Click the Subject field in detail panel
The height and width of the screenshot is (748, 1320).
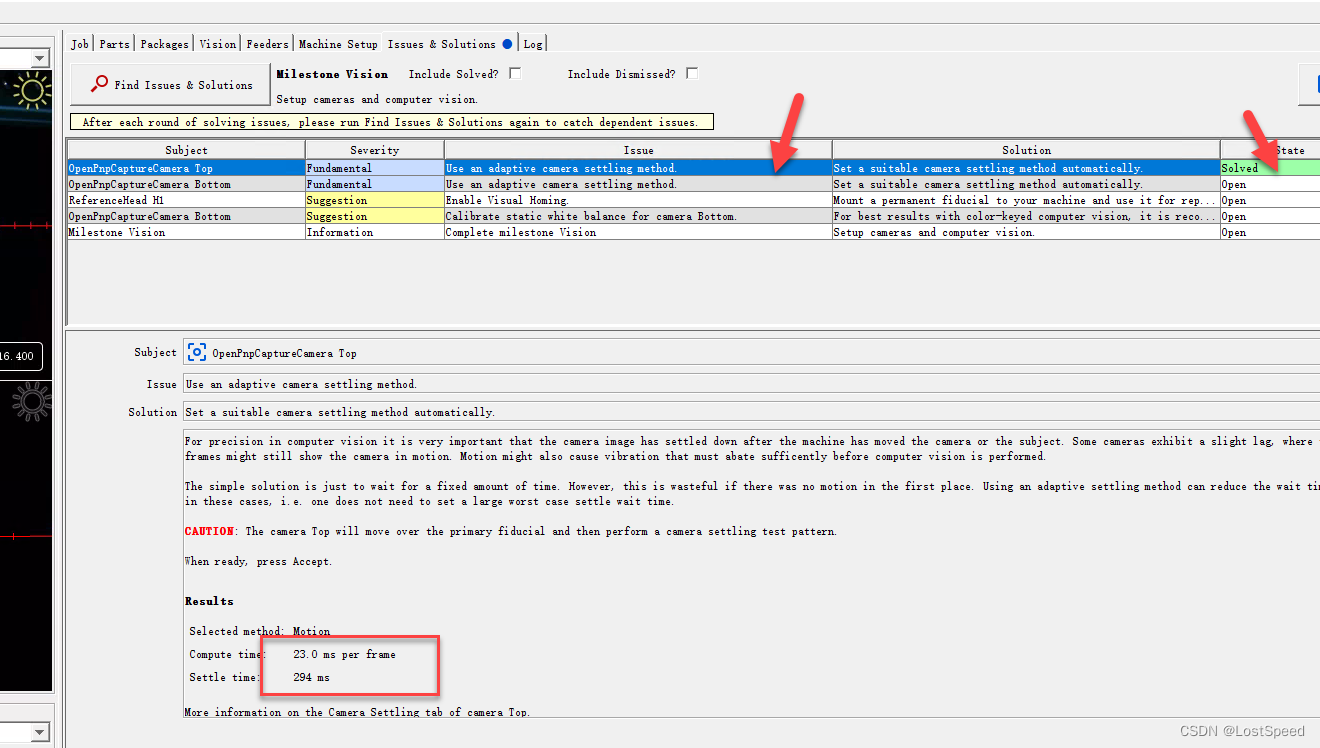[751, 352]
